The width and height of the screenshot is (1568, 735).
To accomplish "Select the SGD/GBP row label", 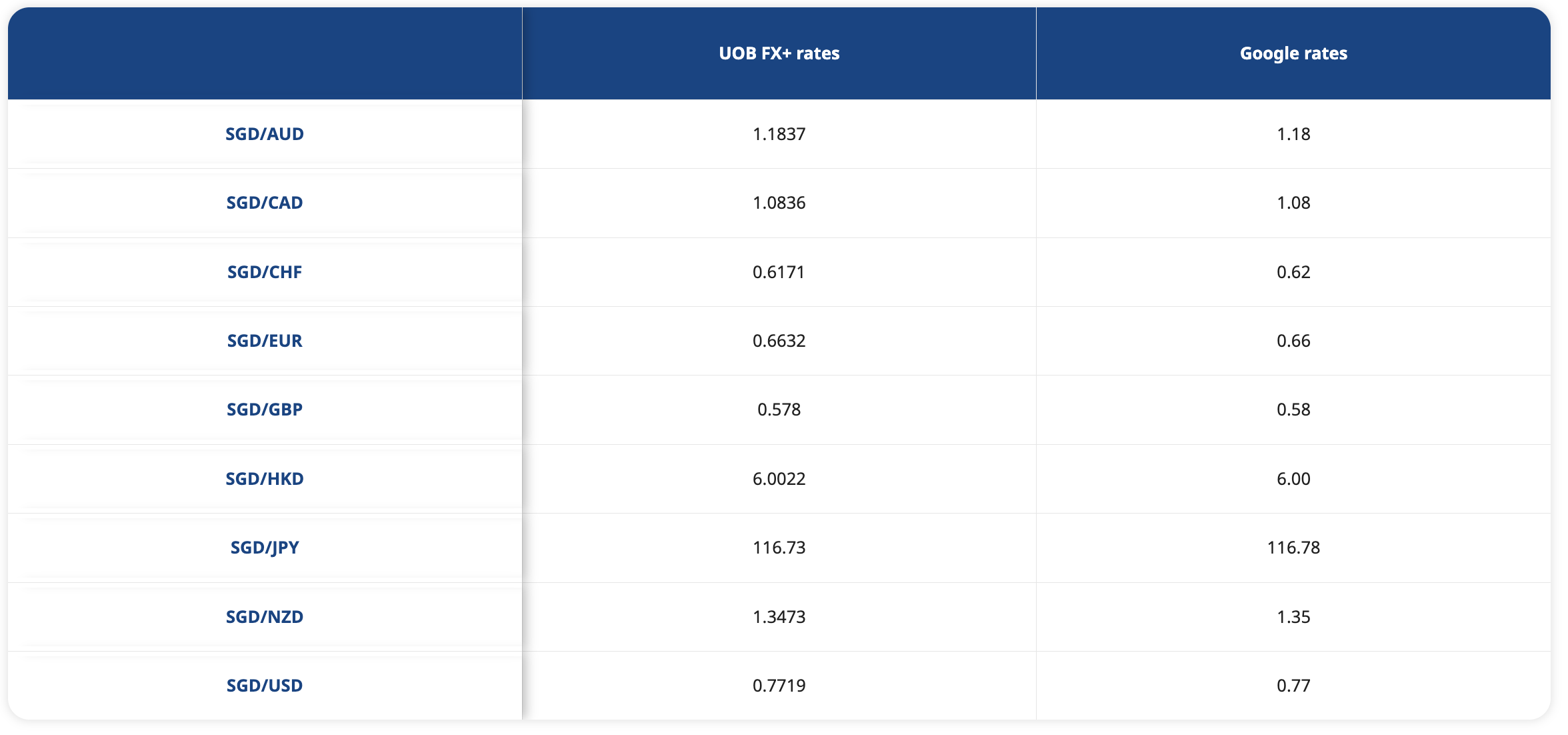I will point(265,410).
